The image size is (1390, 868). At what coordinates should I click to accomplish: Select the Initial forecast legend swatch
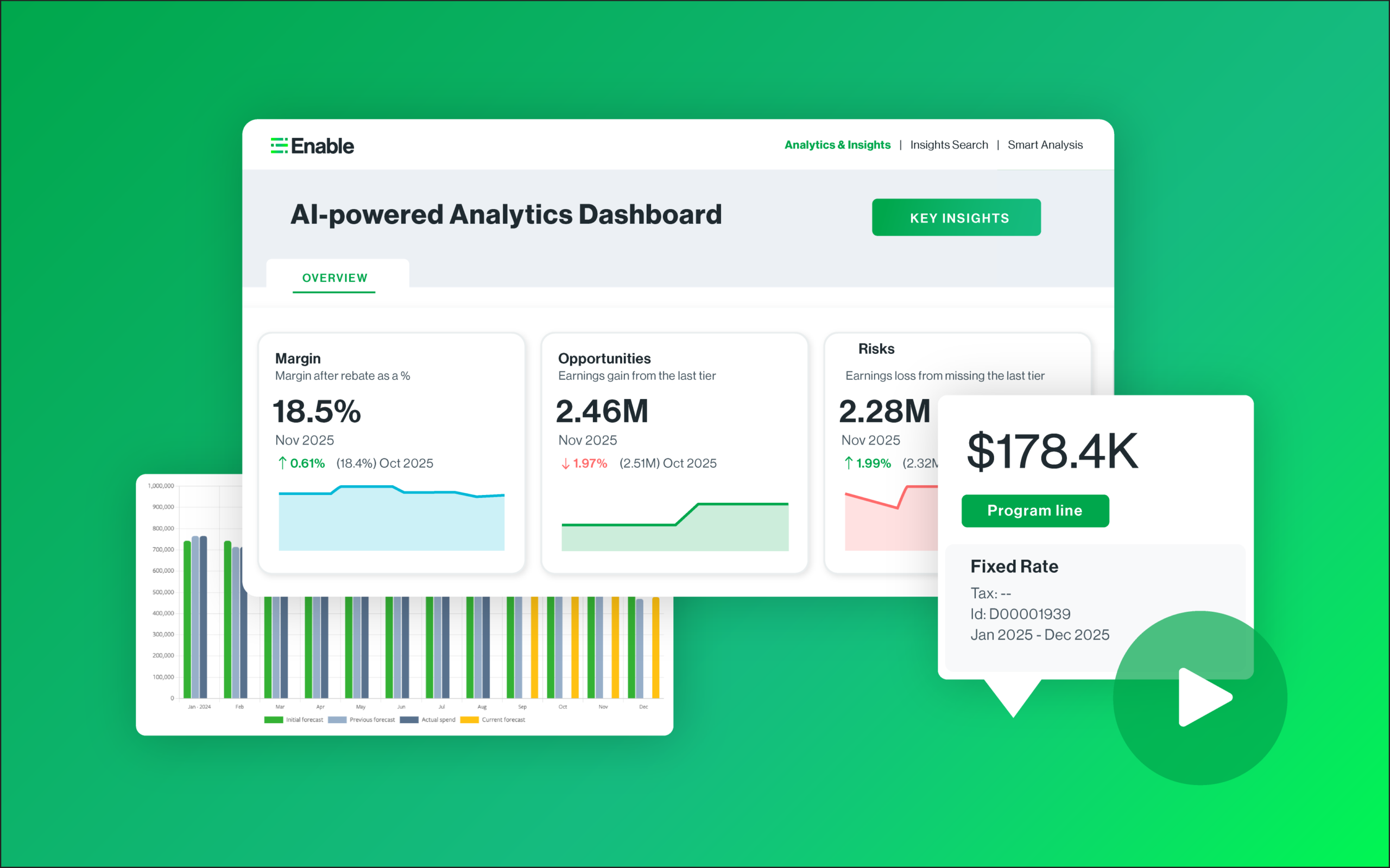273,720
